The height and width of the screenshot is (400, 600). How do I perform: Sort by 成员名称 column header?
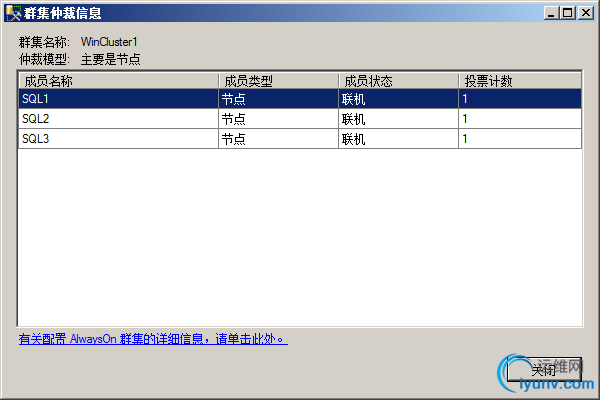[118, 81]
